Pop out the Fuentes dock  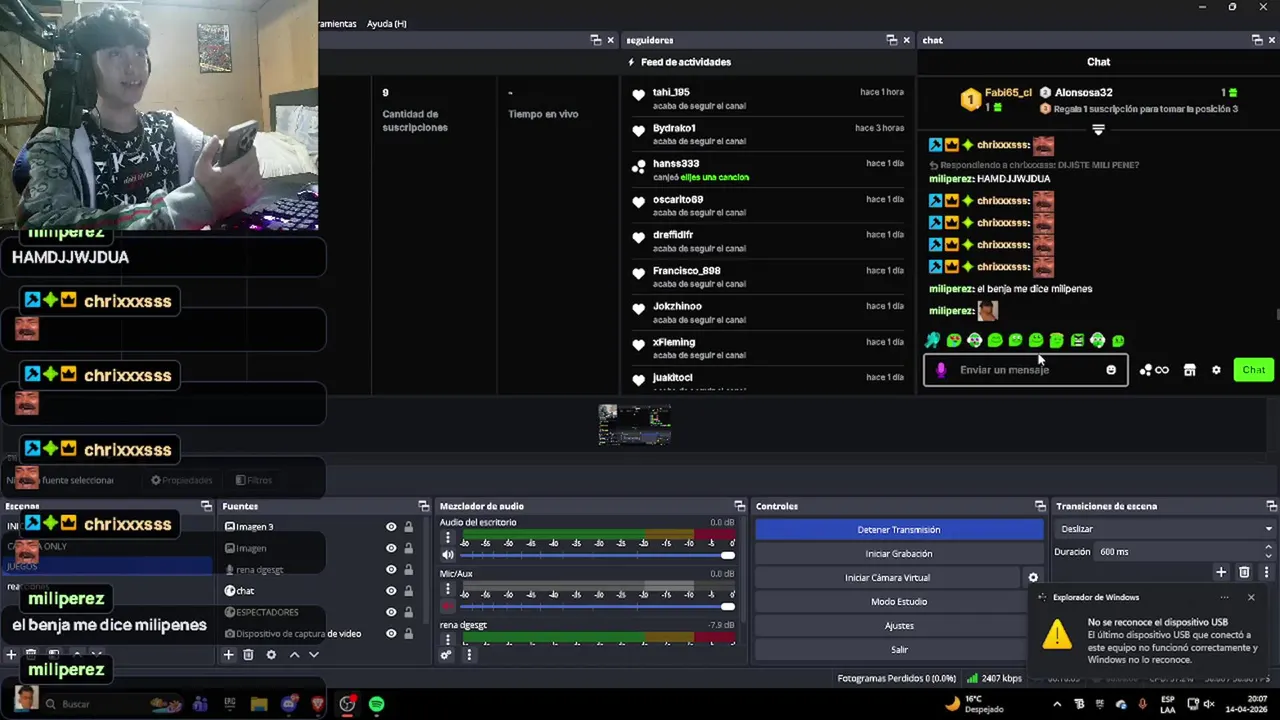[x=423, y=506]
